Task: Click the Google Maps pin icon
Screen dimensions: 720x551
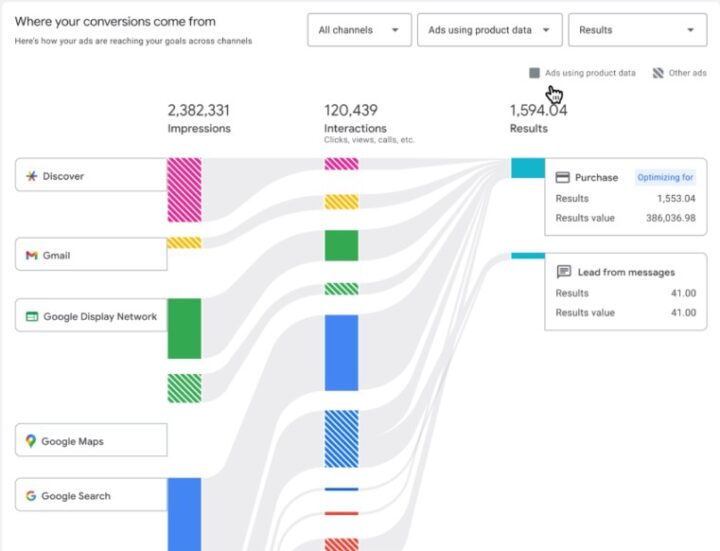Action: point(31,441)
